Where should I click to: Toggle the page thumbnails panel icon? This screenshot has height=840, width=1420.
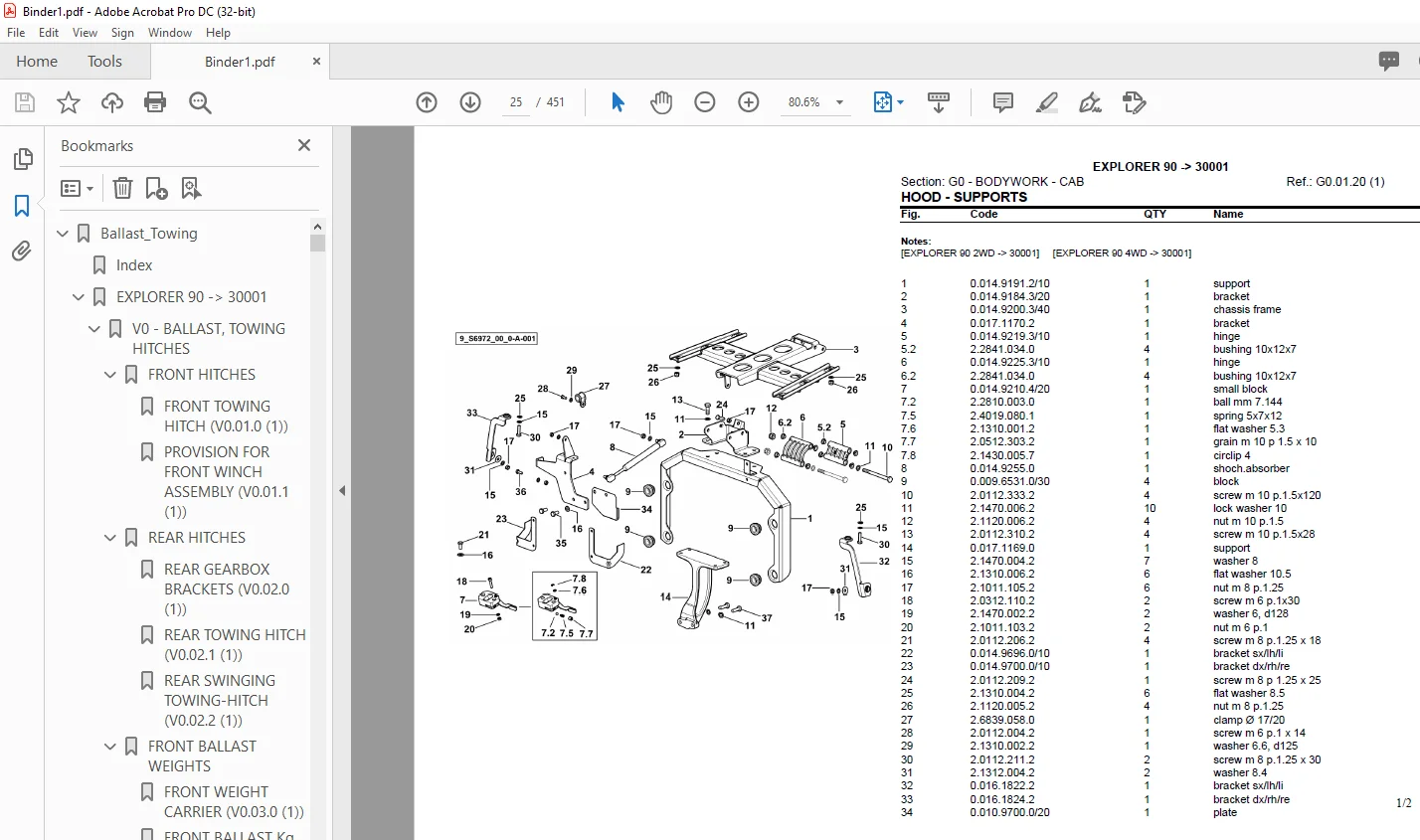(x=22, y=159)
